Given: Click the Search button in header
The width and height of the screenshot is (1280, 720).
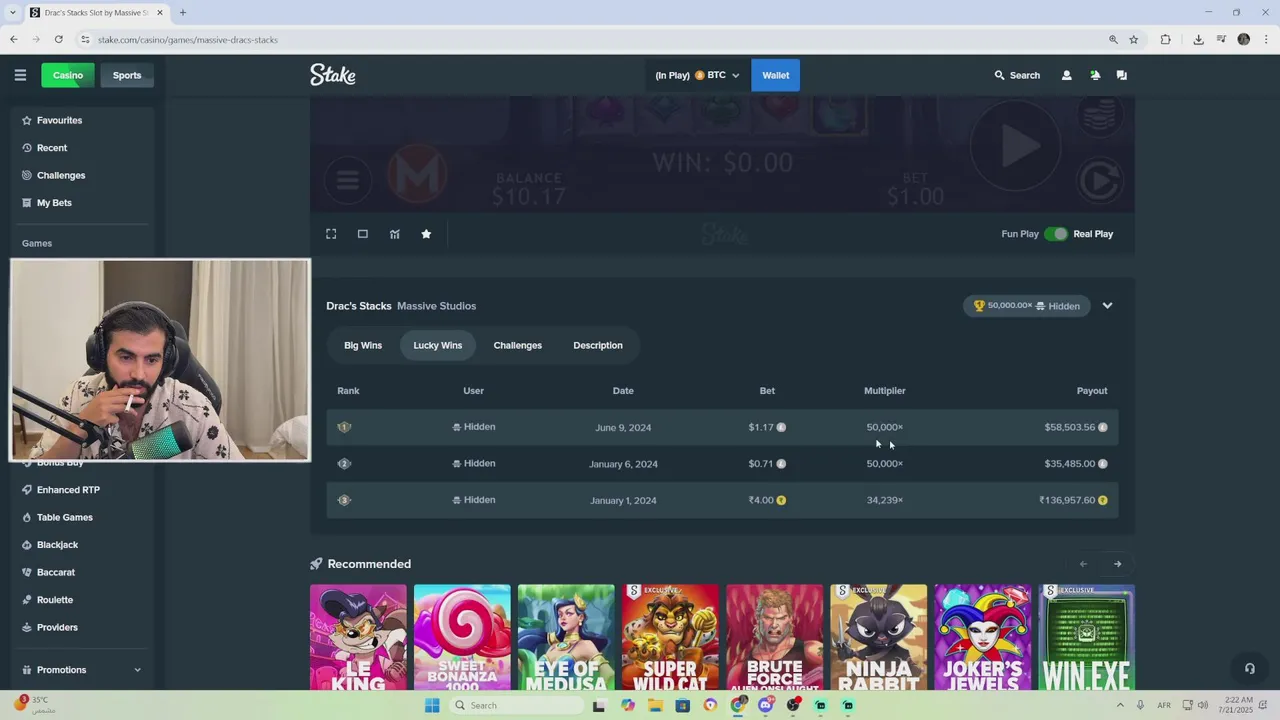Looking at the screenshot, I should pos(1017,75).
